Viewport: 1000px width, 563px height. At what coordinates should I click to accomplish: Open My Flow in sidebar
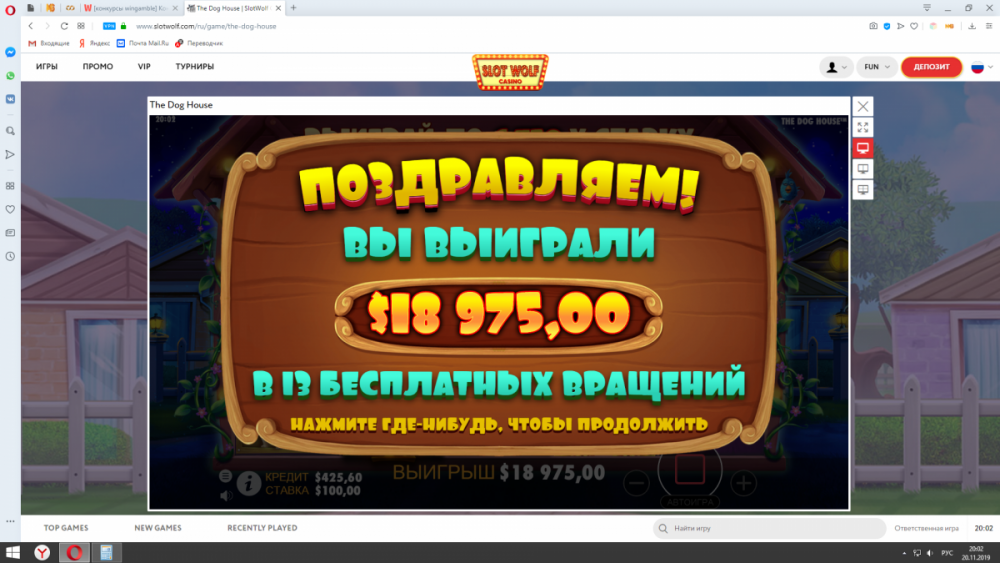(10, 154)
